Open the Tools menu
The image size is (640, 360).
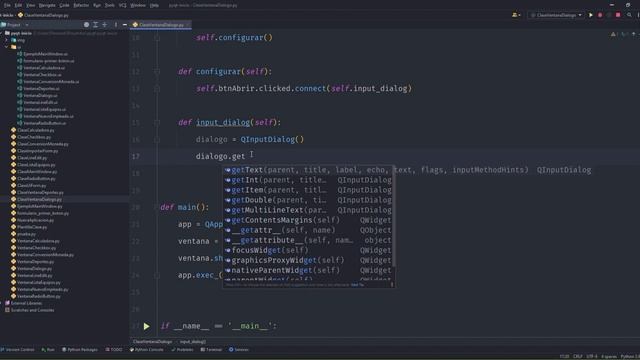point(109,5)
